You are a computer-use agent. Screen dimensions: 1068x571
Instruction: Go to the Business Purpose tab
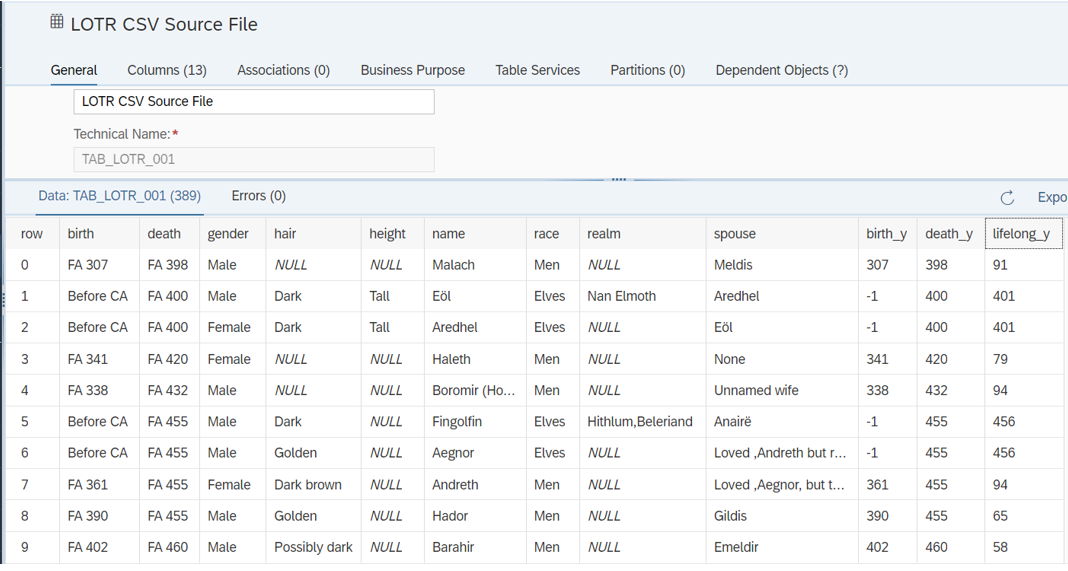[412, 70]
